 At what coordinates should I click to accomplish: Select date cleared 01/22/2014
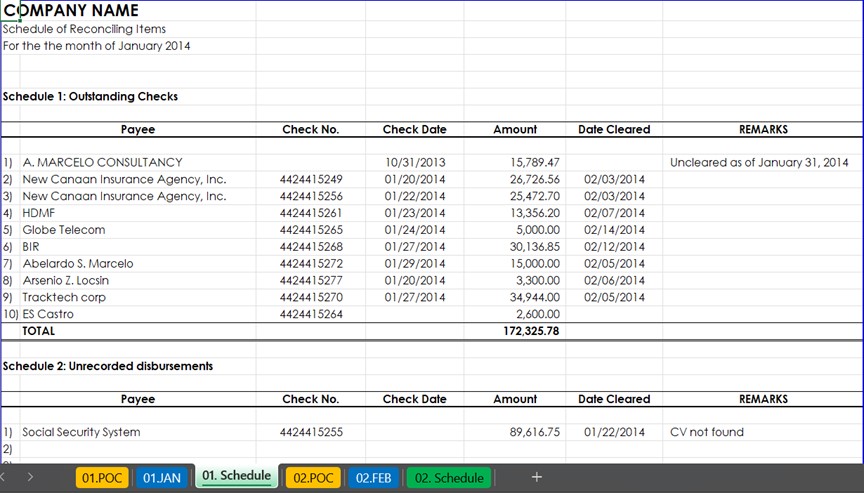coord(614,432)
